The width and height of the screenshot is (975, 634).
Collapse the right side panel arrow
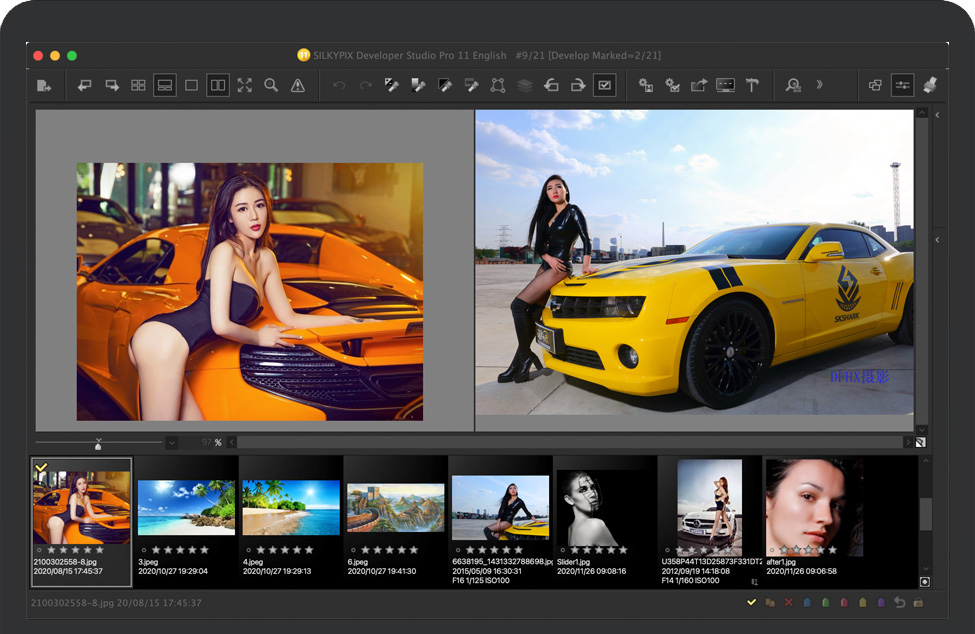[x=937, y=116]
